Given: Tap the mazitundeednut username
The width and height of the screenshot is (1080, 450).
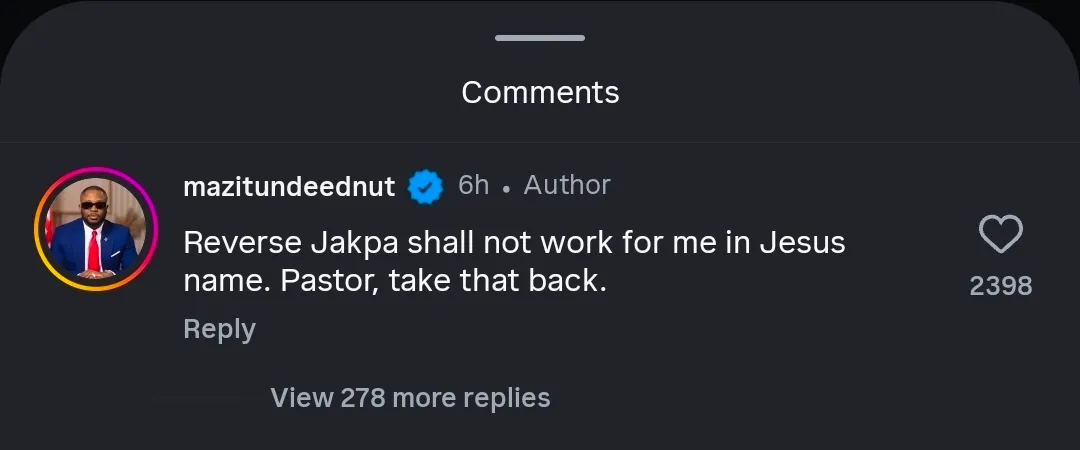Looking at the screenshot, I should [x=289, y=186].
